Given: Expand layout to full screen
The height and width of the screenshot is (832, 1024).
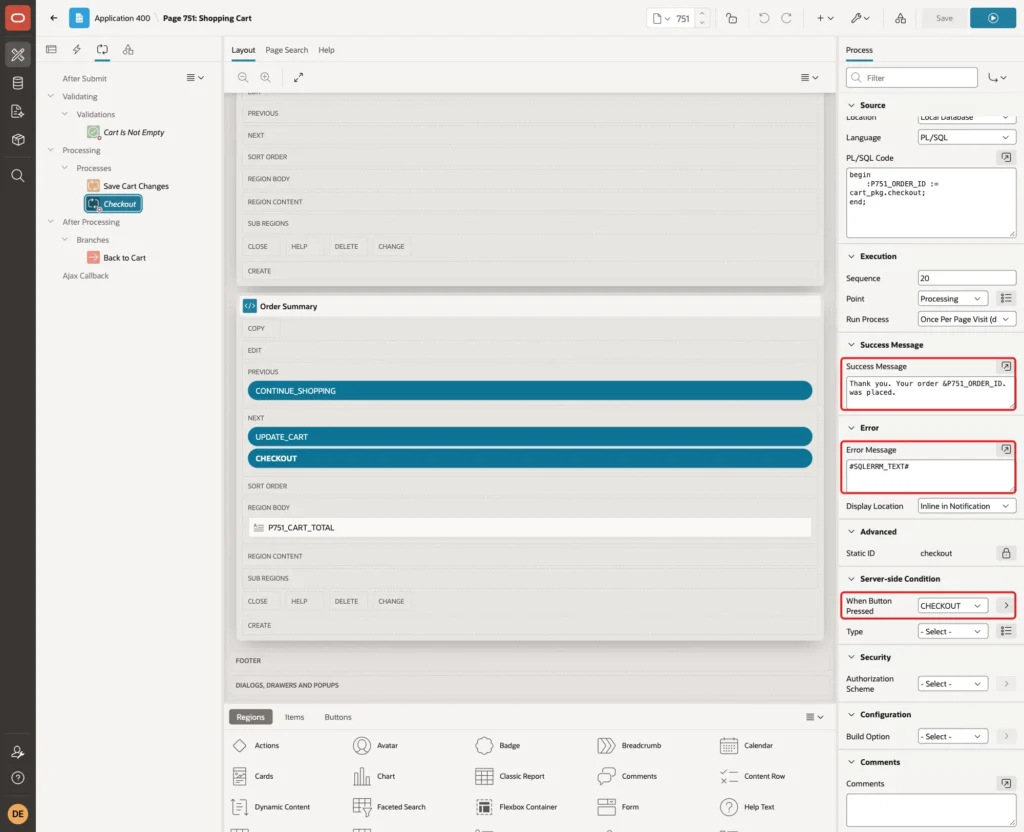Looking at the screenshot, I should point(298,78).
